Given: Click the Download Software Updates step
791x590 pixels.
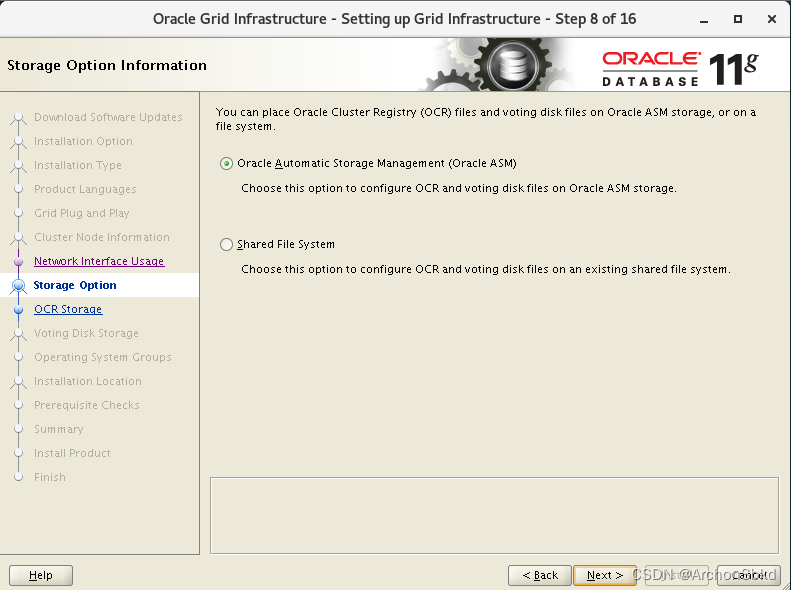Looking at the screenshot, I should tap(108, 117).
